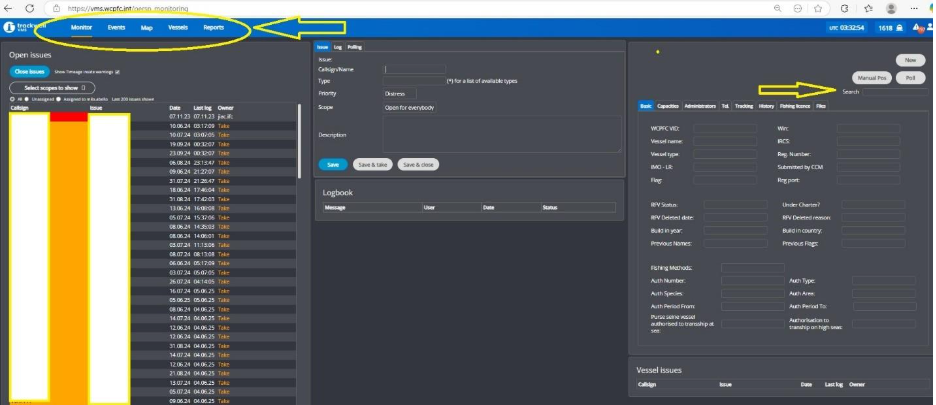
Task: Open the favorites list icon
Action: pyautogui.click(x=869, y=8)
